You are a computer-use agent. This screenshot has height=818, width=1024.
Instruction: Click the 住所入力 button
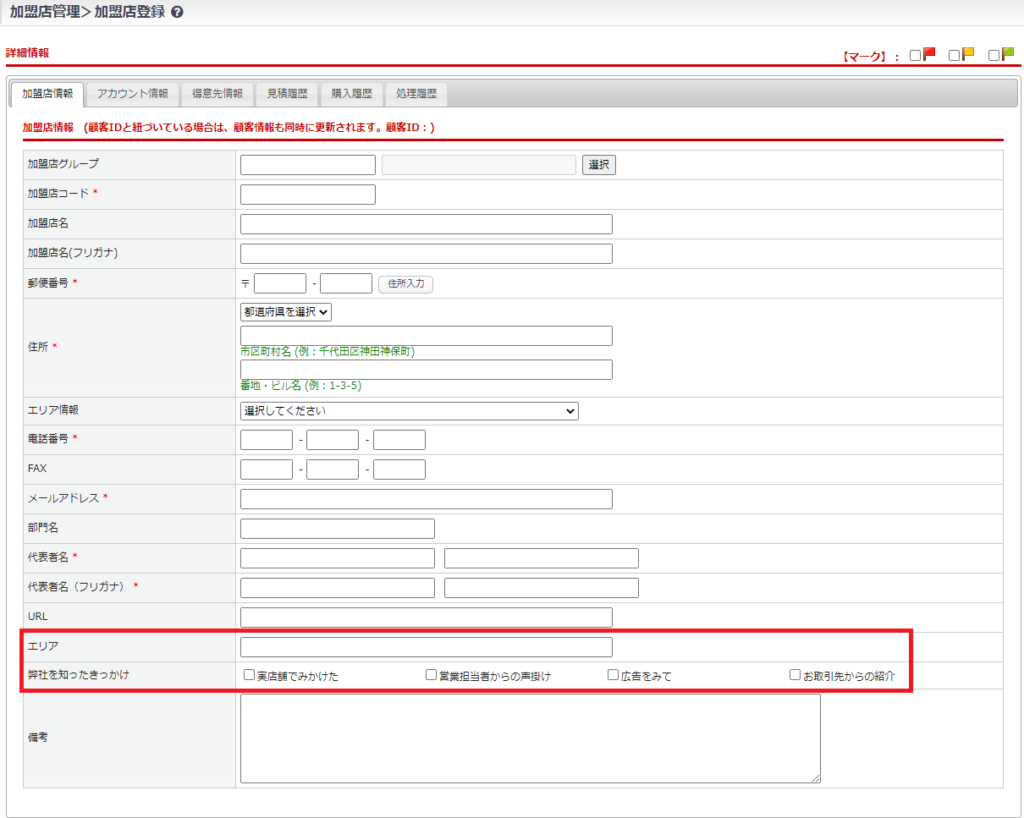tap(405, 284)
